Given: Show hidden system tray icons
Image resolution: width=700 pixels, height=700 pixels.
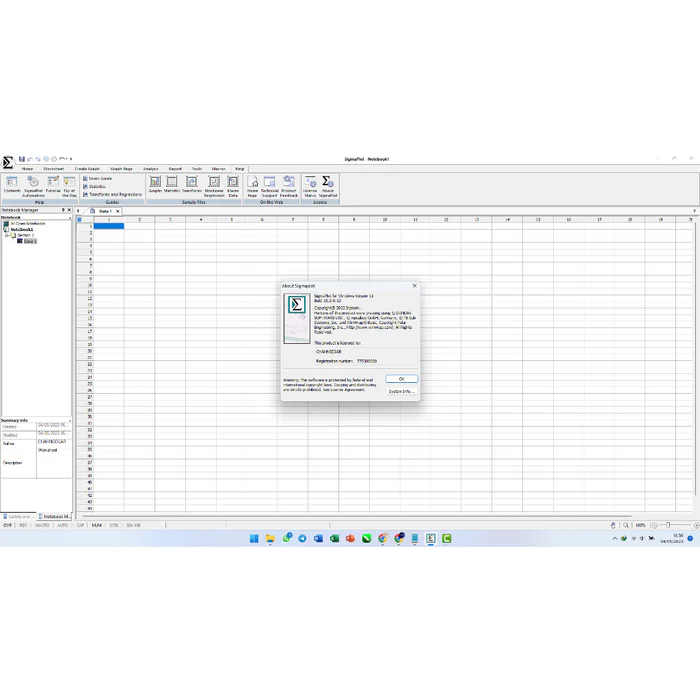Looking at the screenshot, I should [x=615, y=538].
